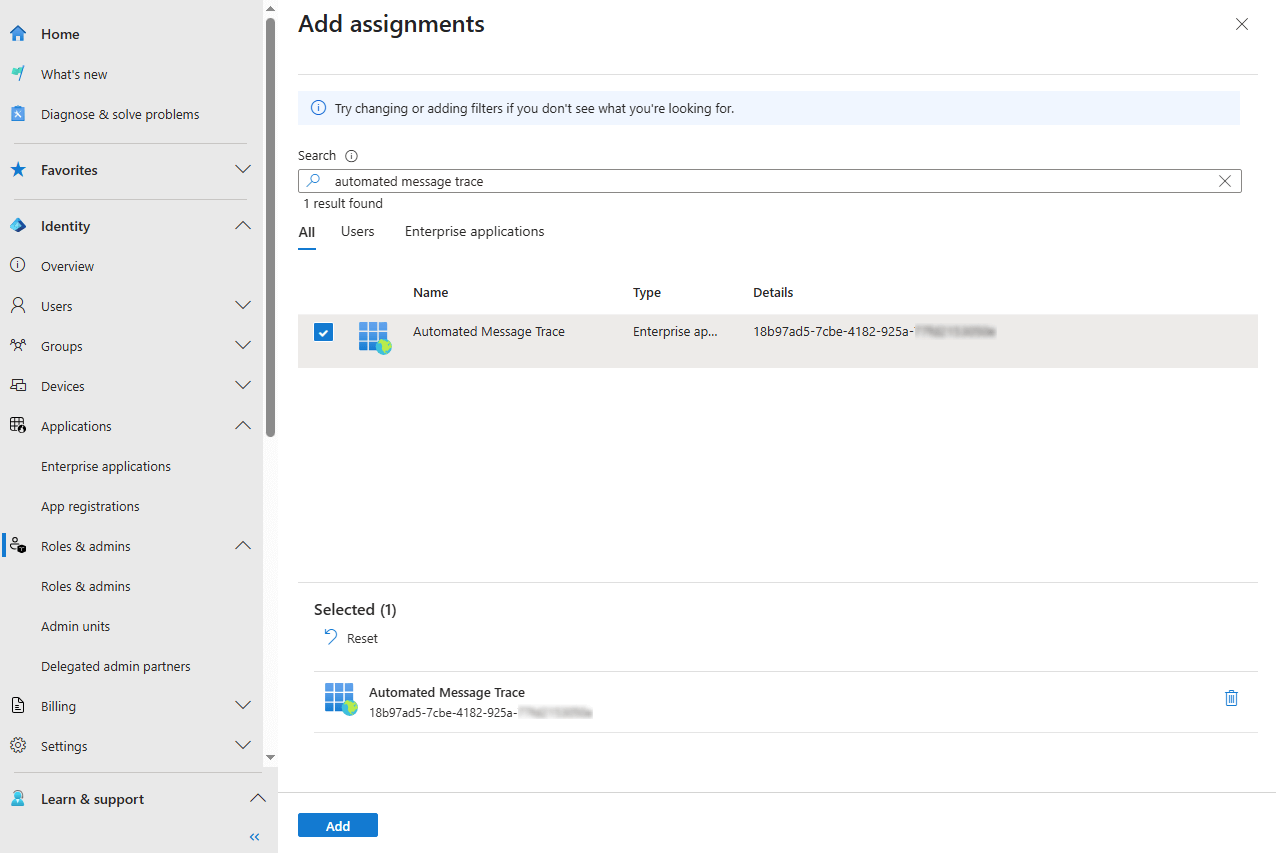1276x853 pixels.
Task: Click the Roles & admins section icon
Action: [18, 546]
